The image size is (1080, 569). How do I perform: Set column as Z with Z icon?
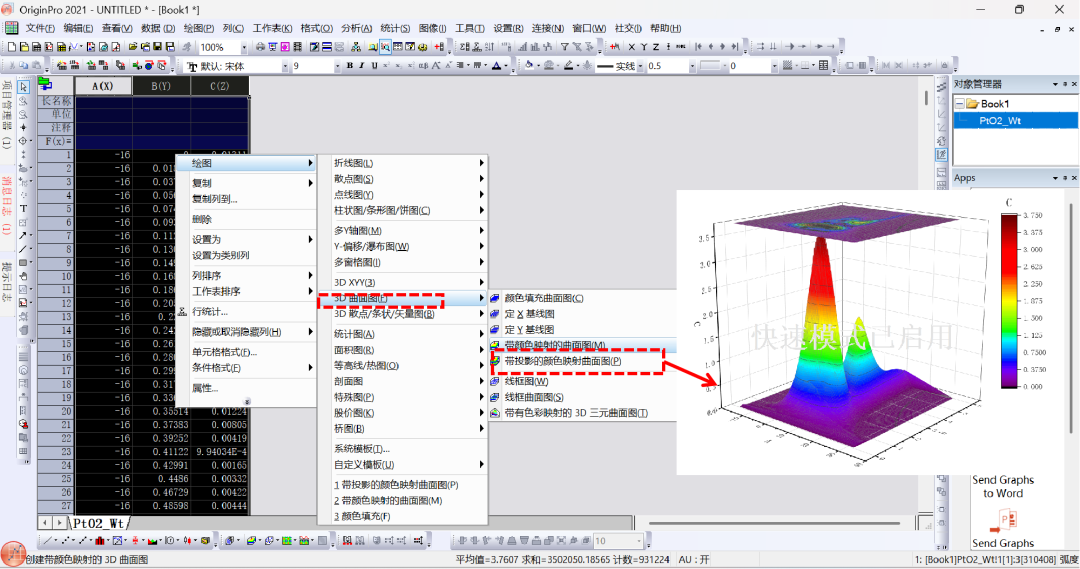[656, 47]
